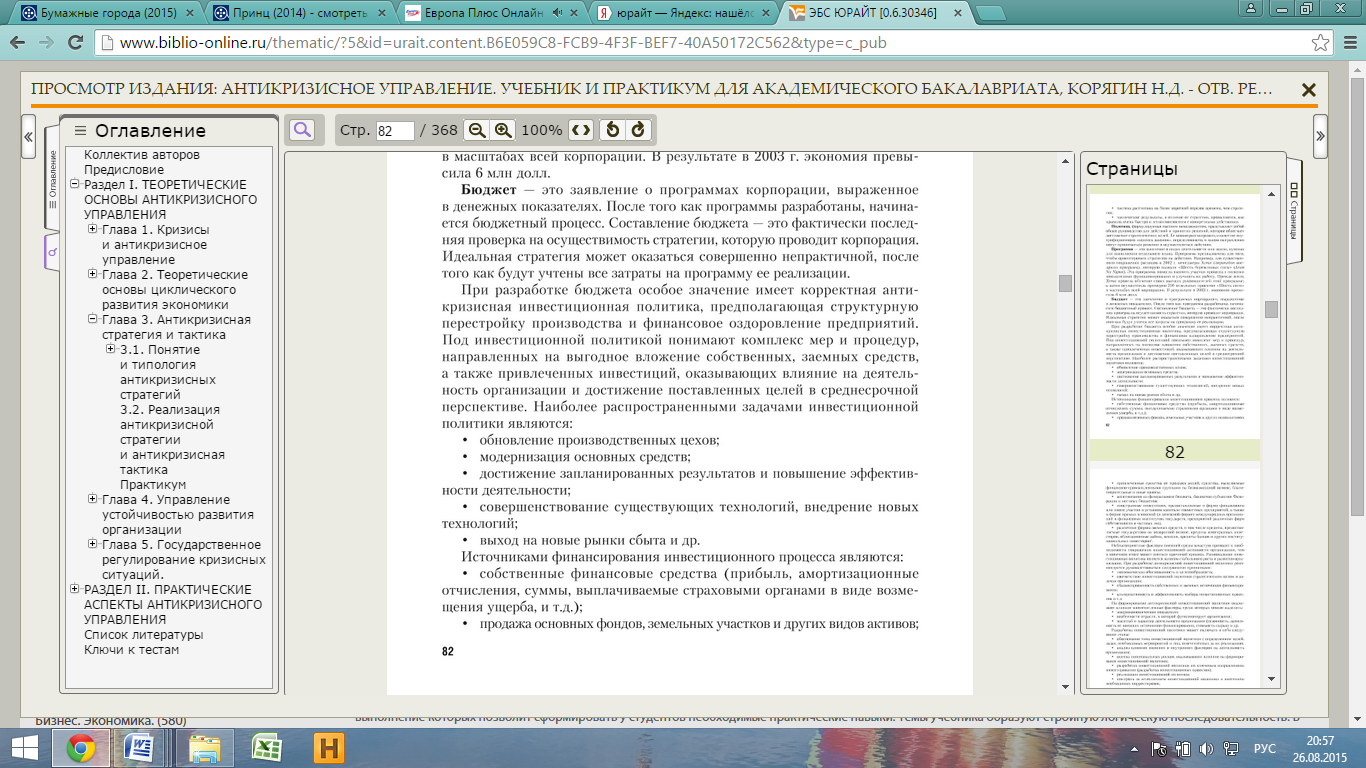Collapse the left table of contents panel
This screenshot has width=1366, height=768.
click(x=28, y=136)
